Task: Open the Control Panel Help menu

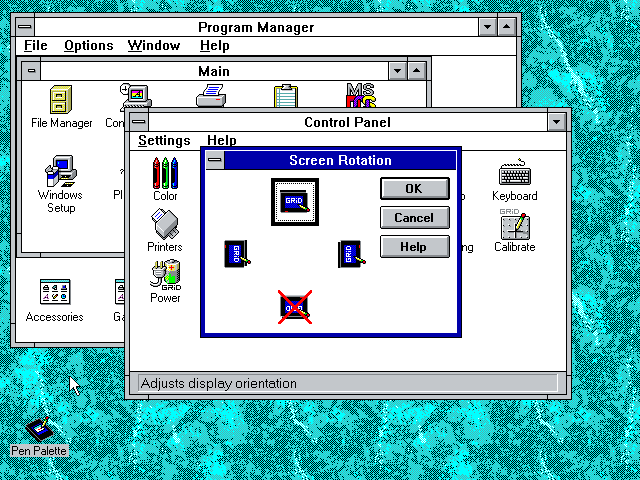Action: coord(222,140)
